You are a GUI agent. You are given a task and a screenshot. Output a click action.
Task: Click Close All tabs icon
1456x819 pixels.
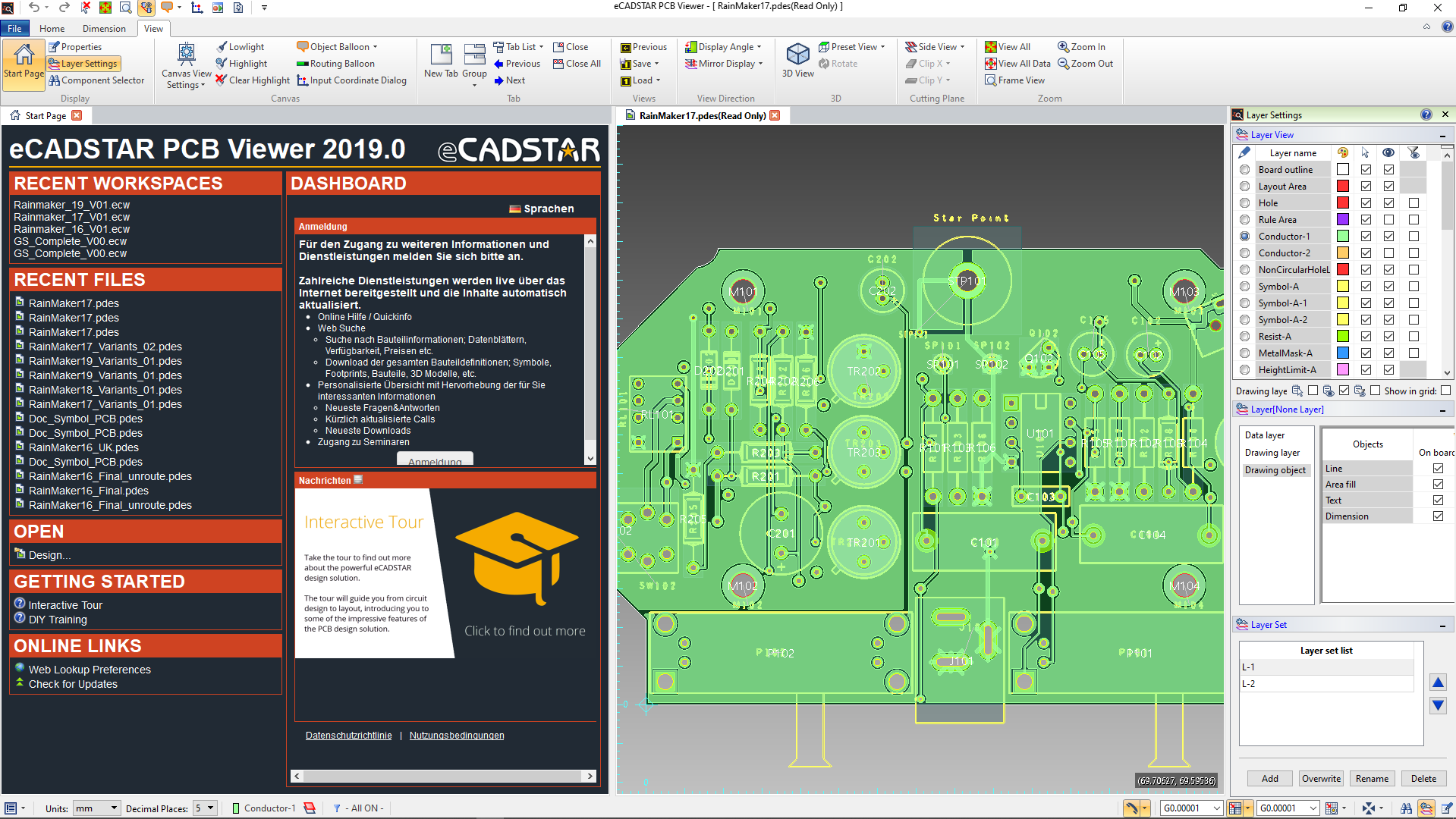pyautogui.click(x=577, y=64)
